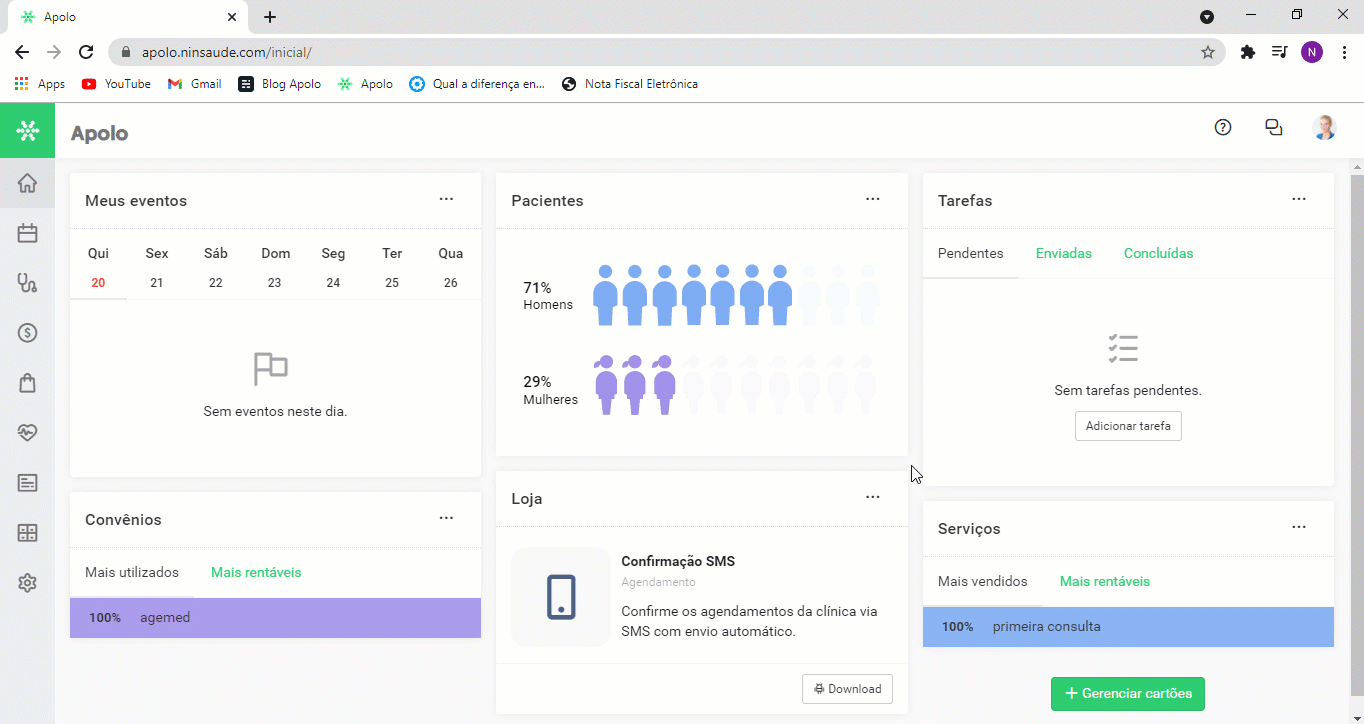Reload the page
Viewport: 1364px width, 724px height.
pyautogui.click(x=86, y=52)
